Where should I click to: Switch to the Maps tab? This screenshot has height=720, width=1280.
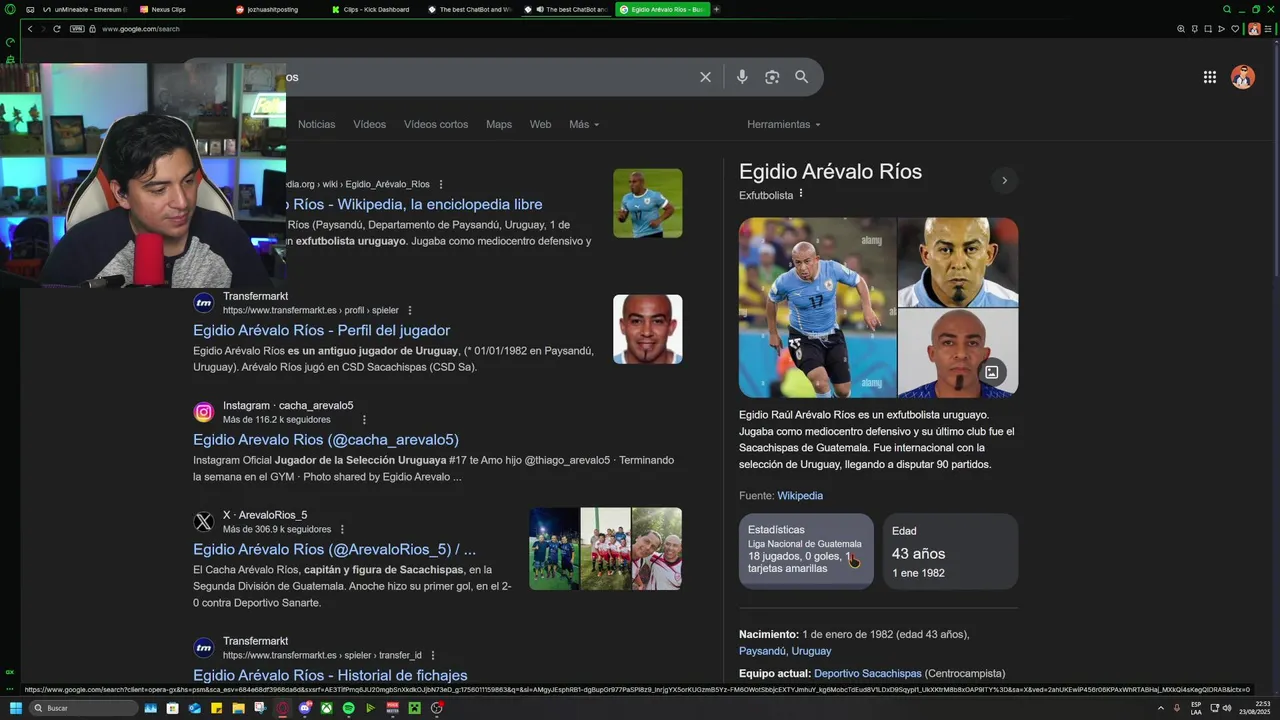click(x=499, y=124)
